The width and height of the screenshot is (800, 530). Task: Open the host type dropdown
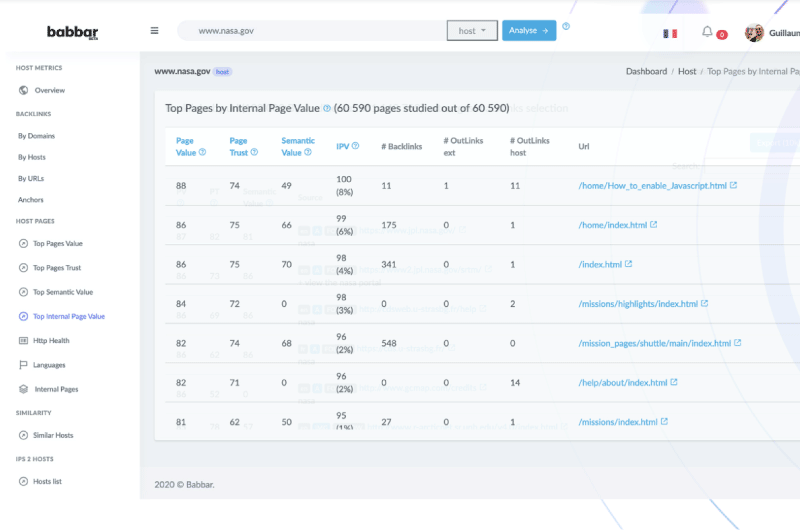click(x=472, y=31)
